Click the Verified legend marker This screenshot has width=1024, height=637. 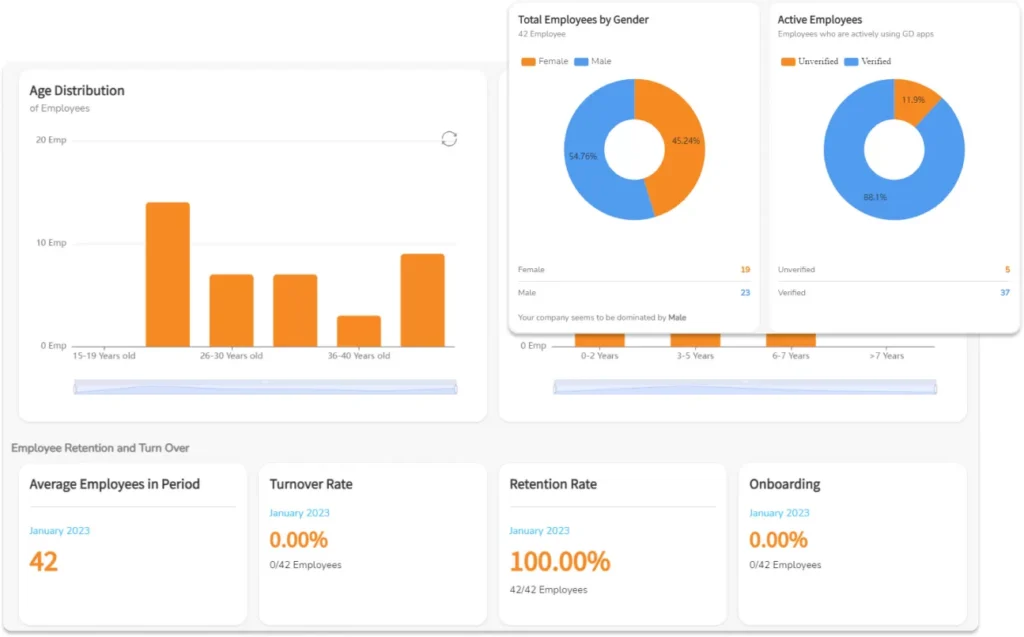click(x=849, y=62)
